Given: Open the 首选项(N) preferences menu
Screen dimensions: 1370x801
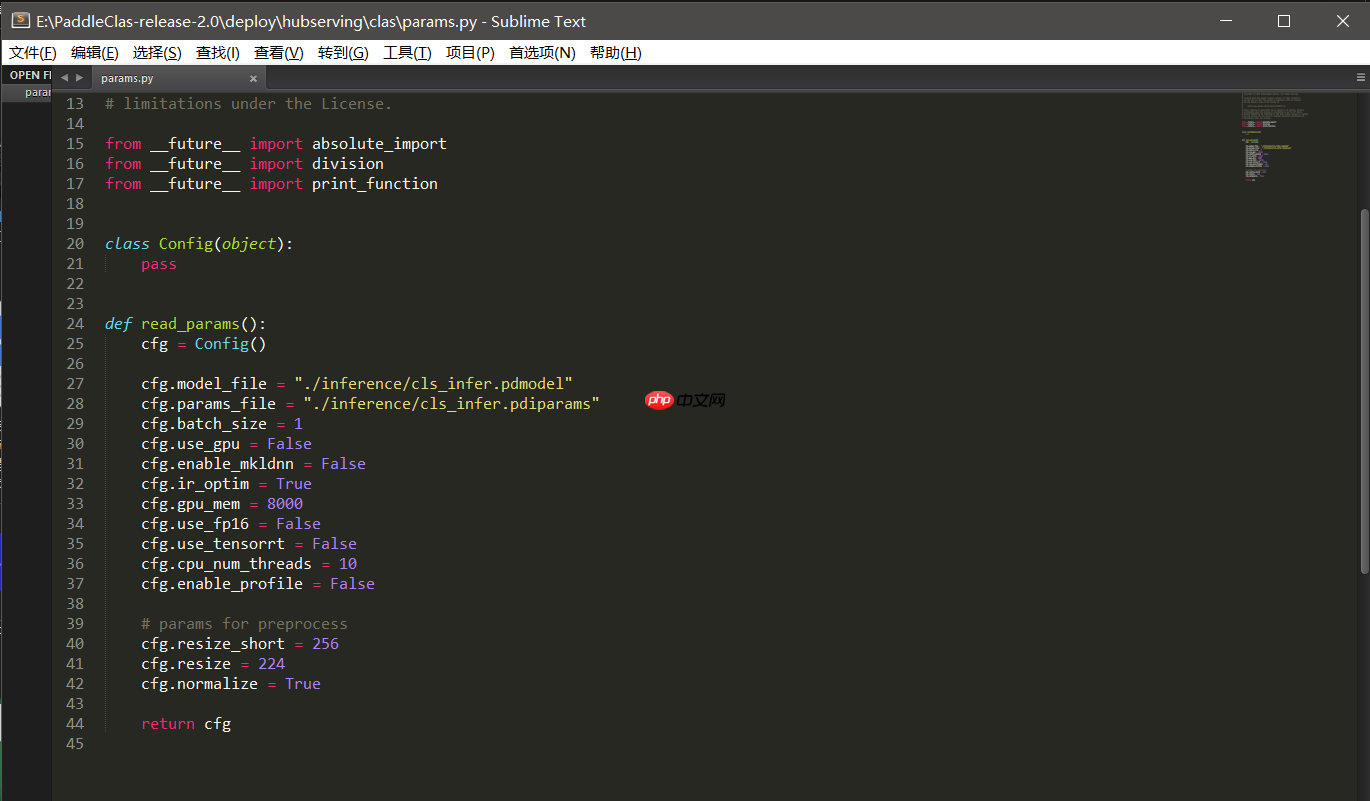Looking at the screenshot, I should coord(541,52).
